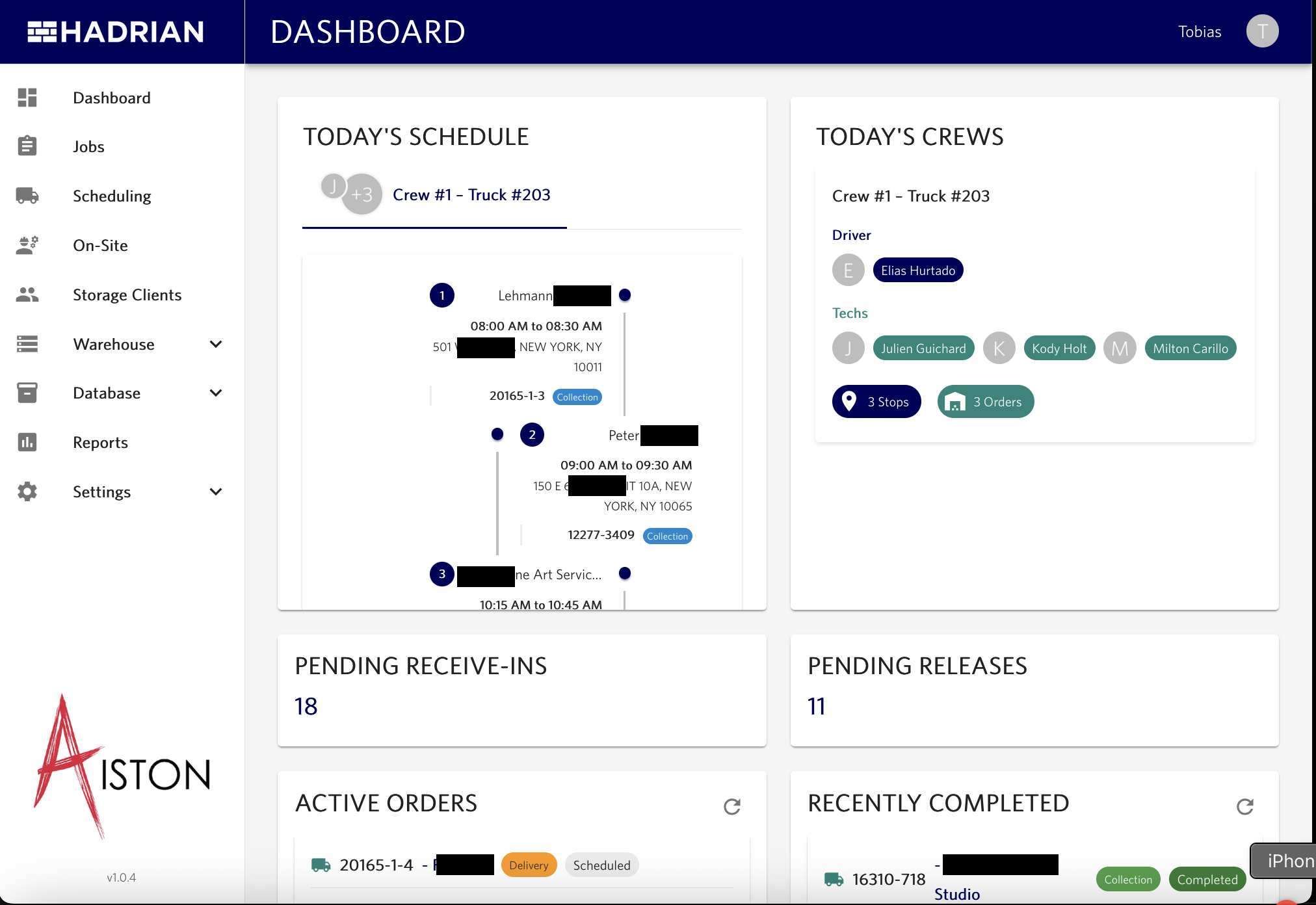Refresh the Active Orders list
Screen dimensions: 1316x905
pos(732,807)
